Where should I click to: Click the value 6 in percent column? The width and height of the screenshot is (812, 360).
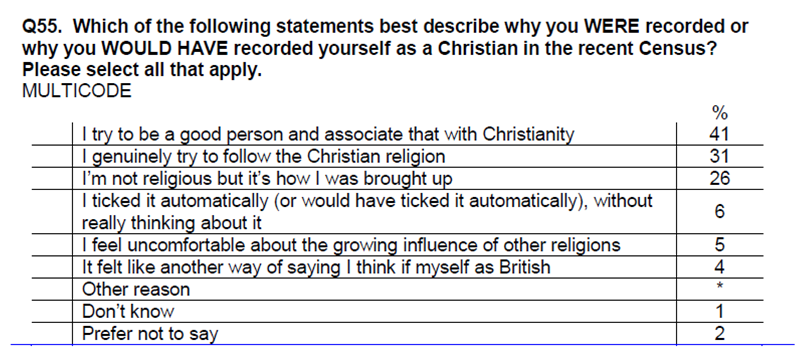(719, 212)
